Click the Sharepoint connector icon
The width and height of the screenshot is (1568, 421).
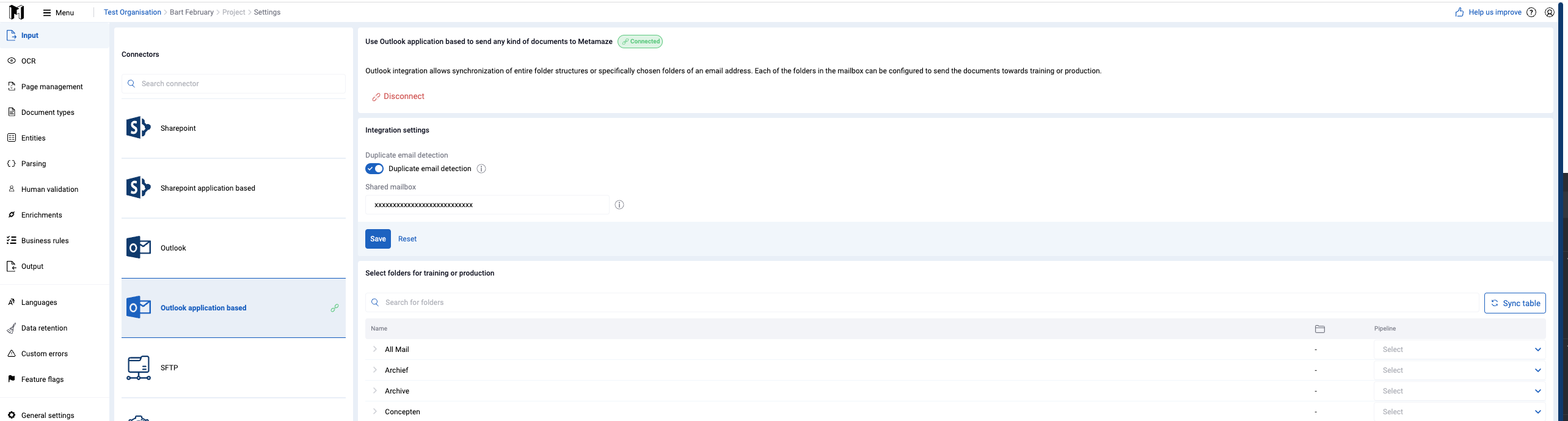[x=139, y=128]
